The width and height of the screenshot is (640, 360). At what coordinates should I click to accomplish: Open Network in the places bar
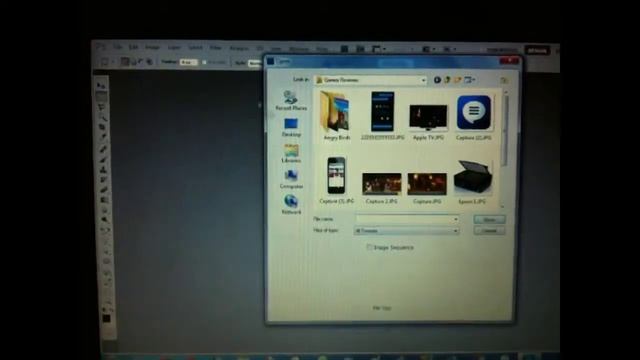pyautogui.click(x=291, y=205)
